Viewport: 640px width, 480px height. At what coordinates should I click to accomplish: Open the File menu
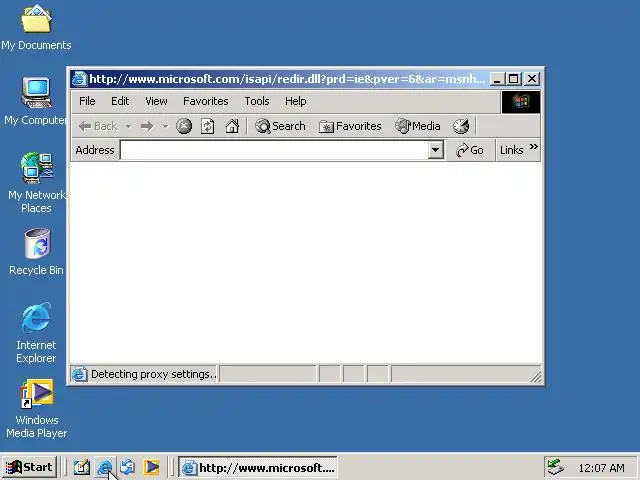click(87, 101)
